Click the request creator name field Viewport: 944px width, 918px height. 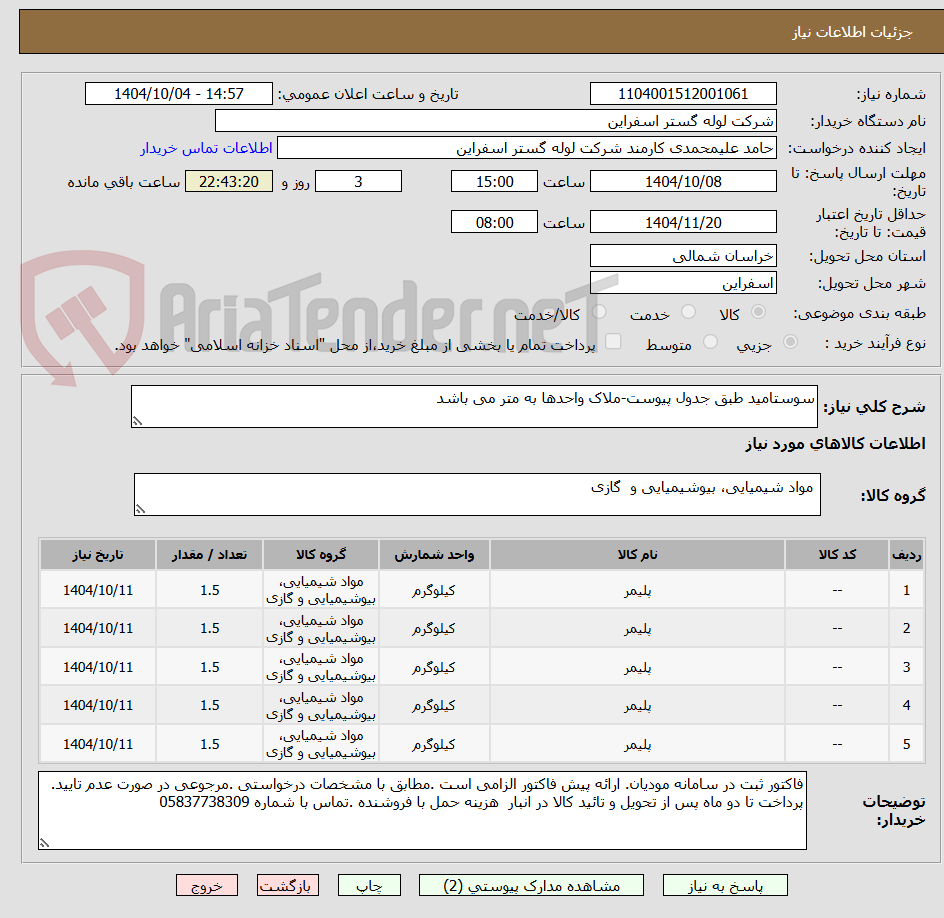tap(527, 148)
